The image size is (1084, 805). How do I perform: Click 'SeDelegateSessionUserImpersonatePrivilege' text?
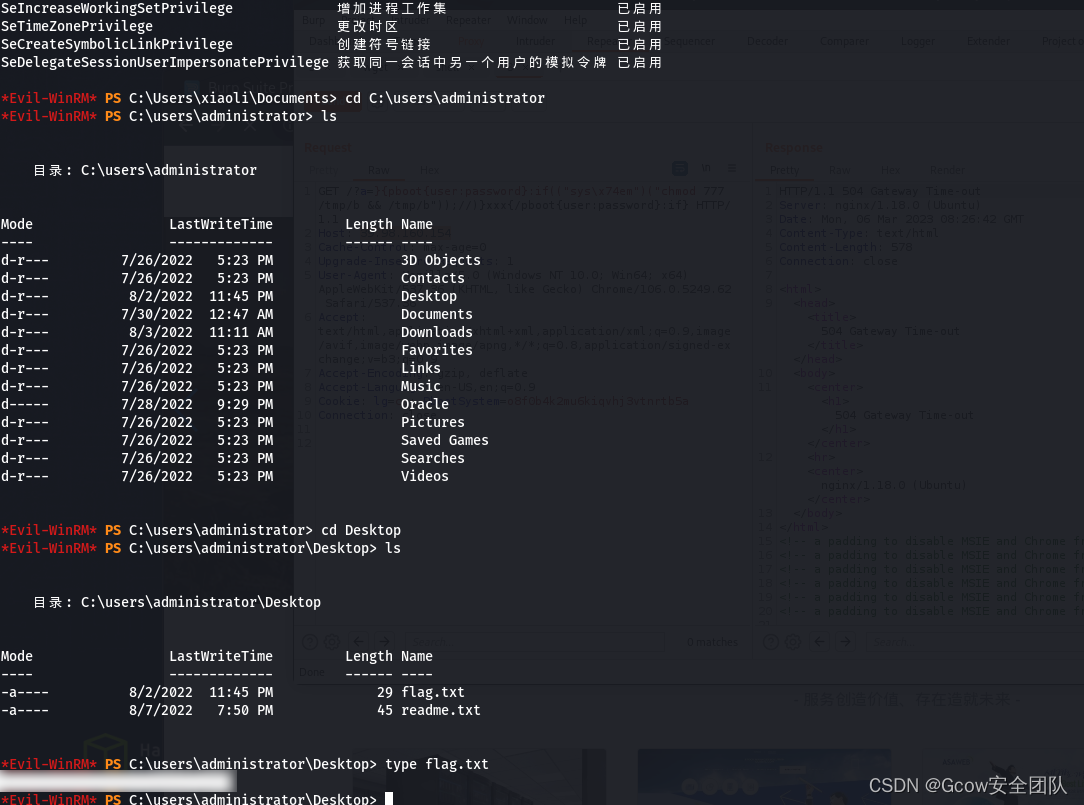point(165,62)
